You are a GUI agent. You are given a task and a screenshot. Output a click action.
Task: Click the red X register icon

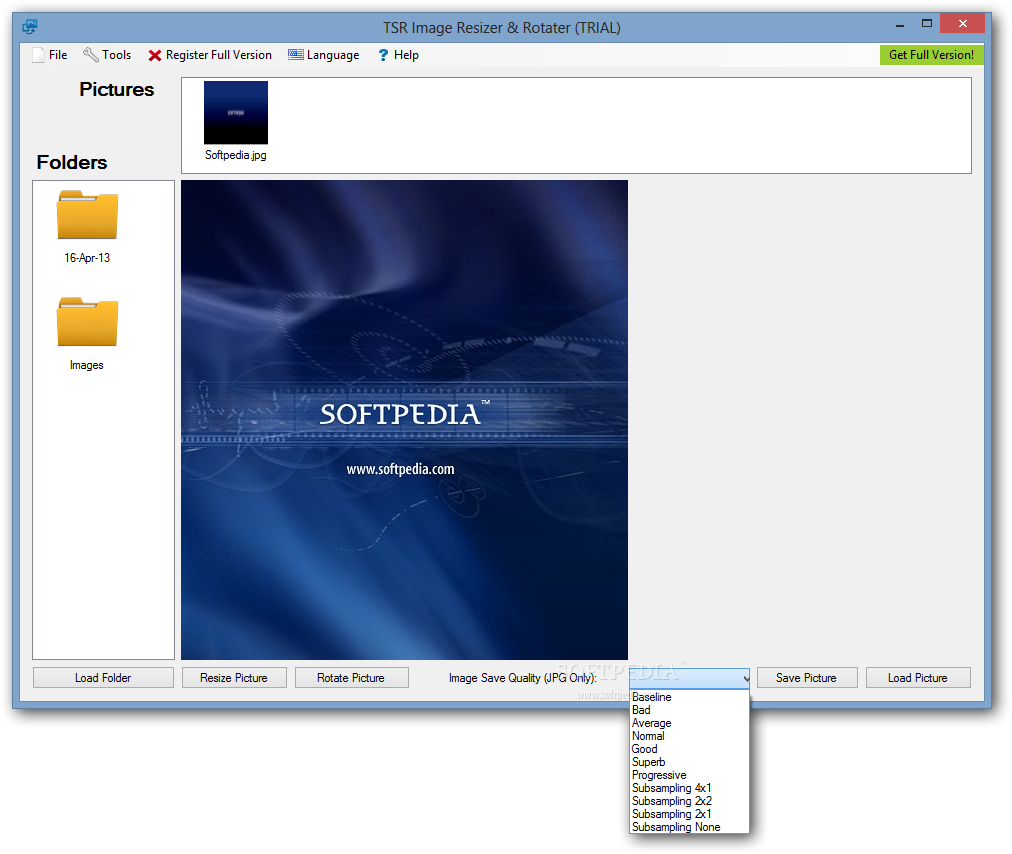[x=154, y=56]
